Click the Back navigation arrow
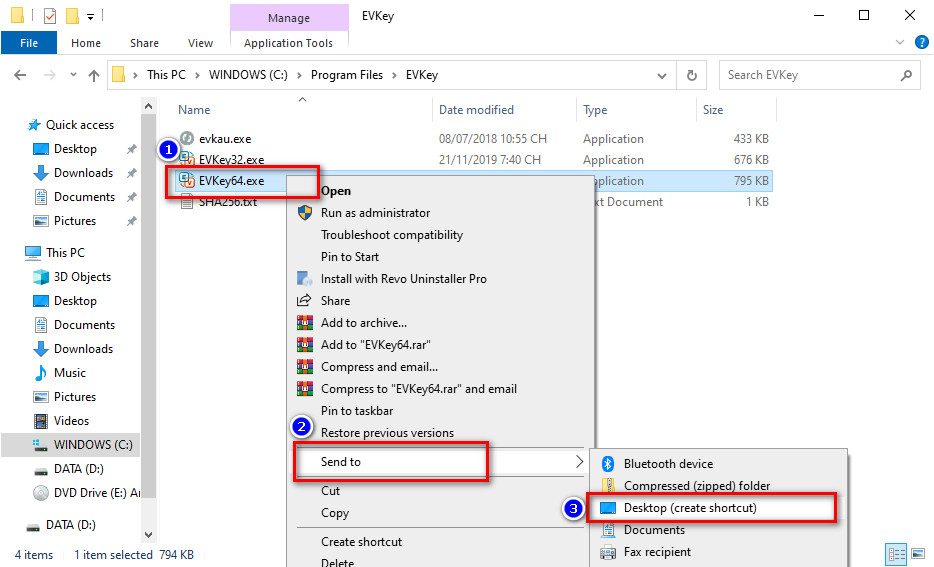Screen dimensions: 934x567 (x=20, y=75)
